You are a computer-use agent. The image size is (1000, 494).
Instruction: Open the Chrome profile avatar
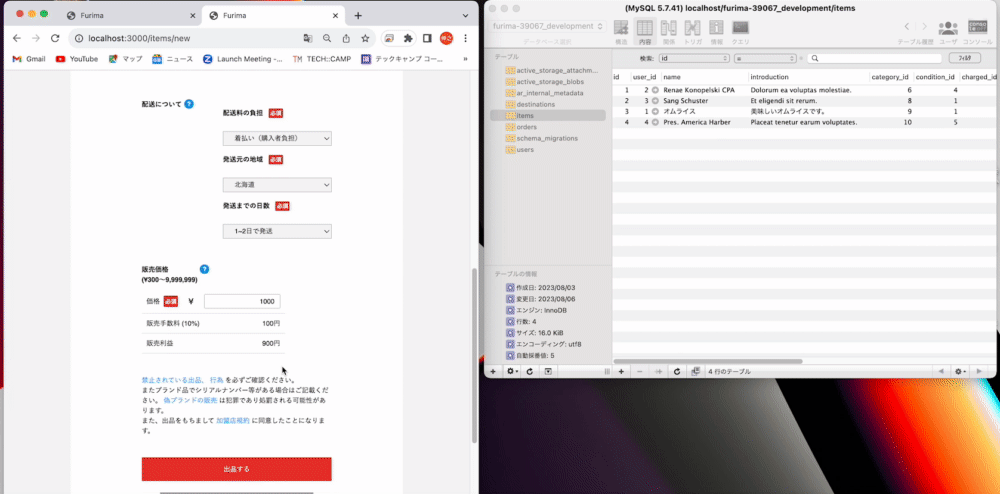446,38
